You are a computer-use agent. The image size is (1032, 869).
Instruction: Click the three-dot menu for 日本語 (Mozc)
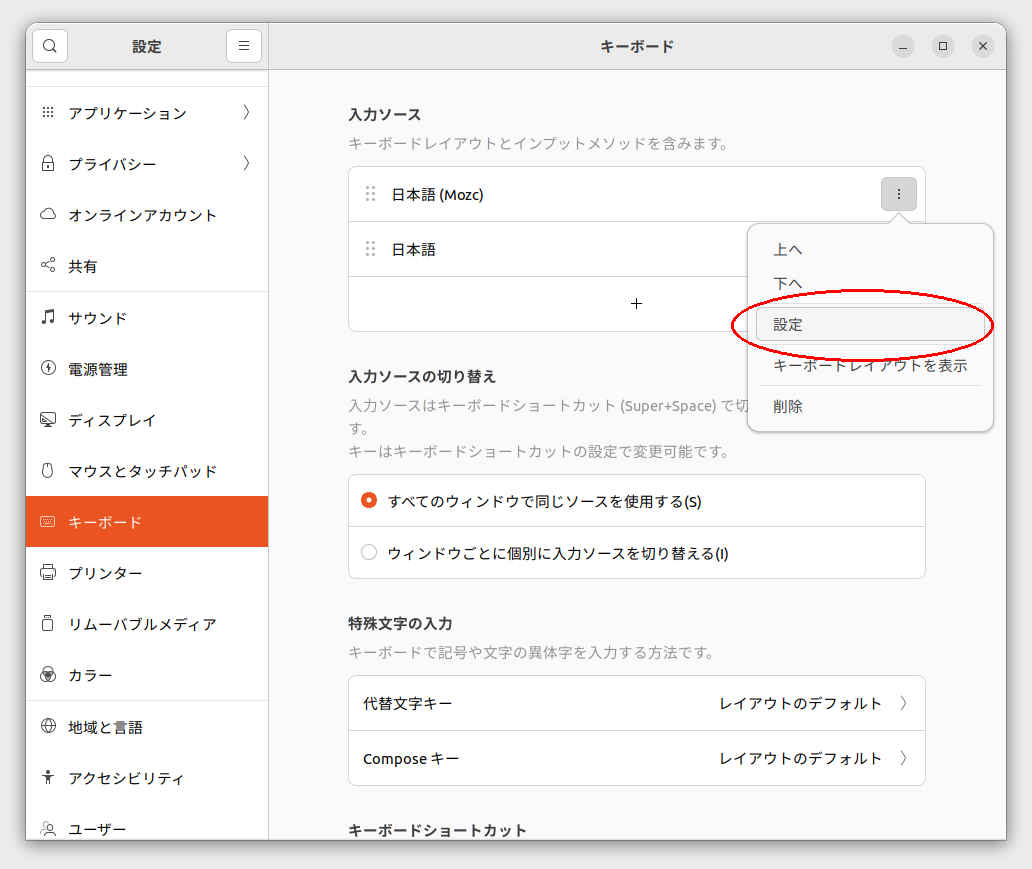click(x=898, y=194)
